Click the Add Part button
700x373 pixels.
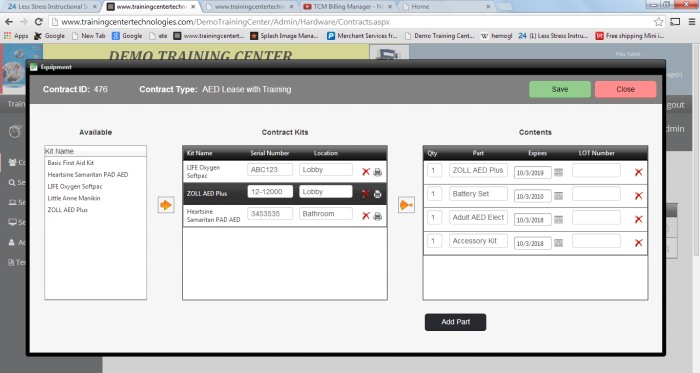(x=455, y=322)
